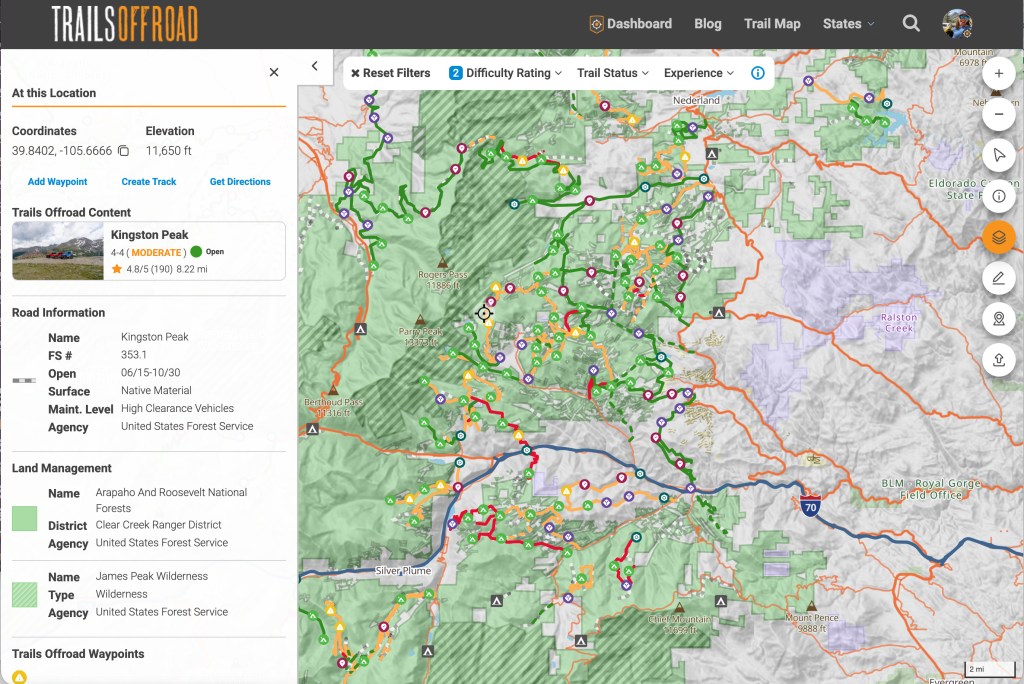
Task: Click the Add Waypoint link
Action: coord(57,182)
